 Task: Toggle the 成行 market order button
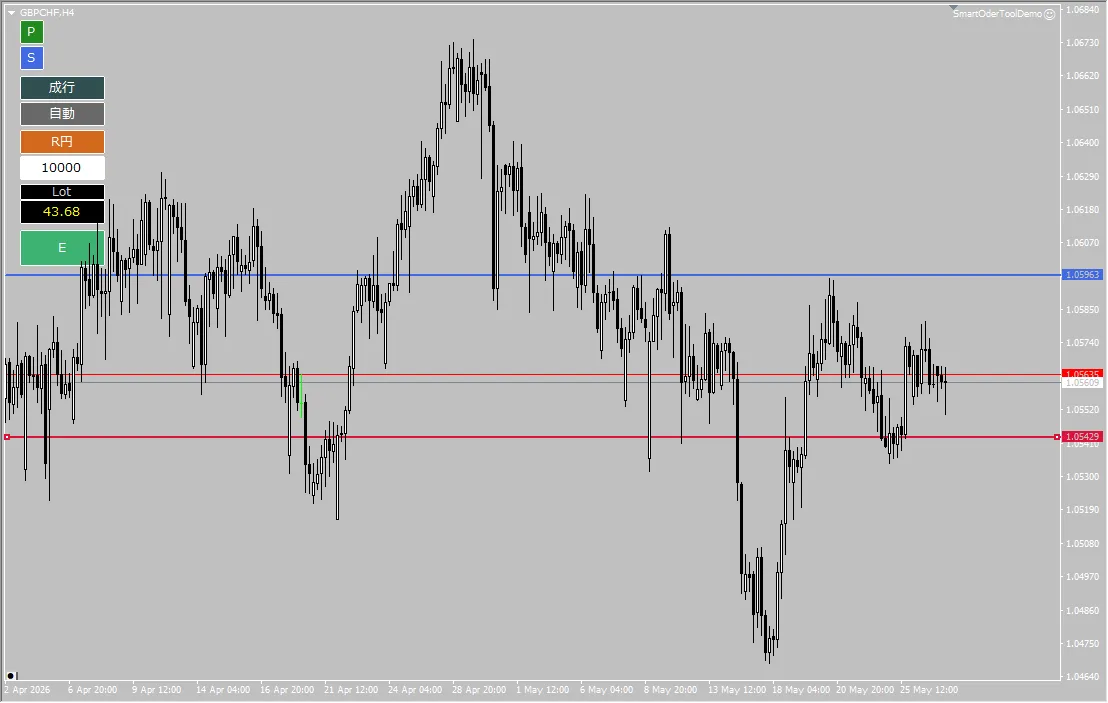62,88
